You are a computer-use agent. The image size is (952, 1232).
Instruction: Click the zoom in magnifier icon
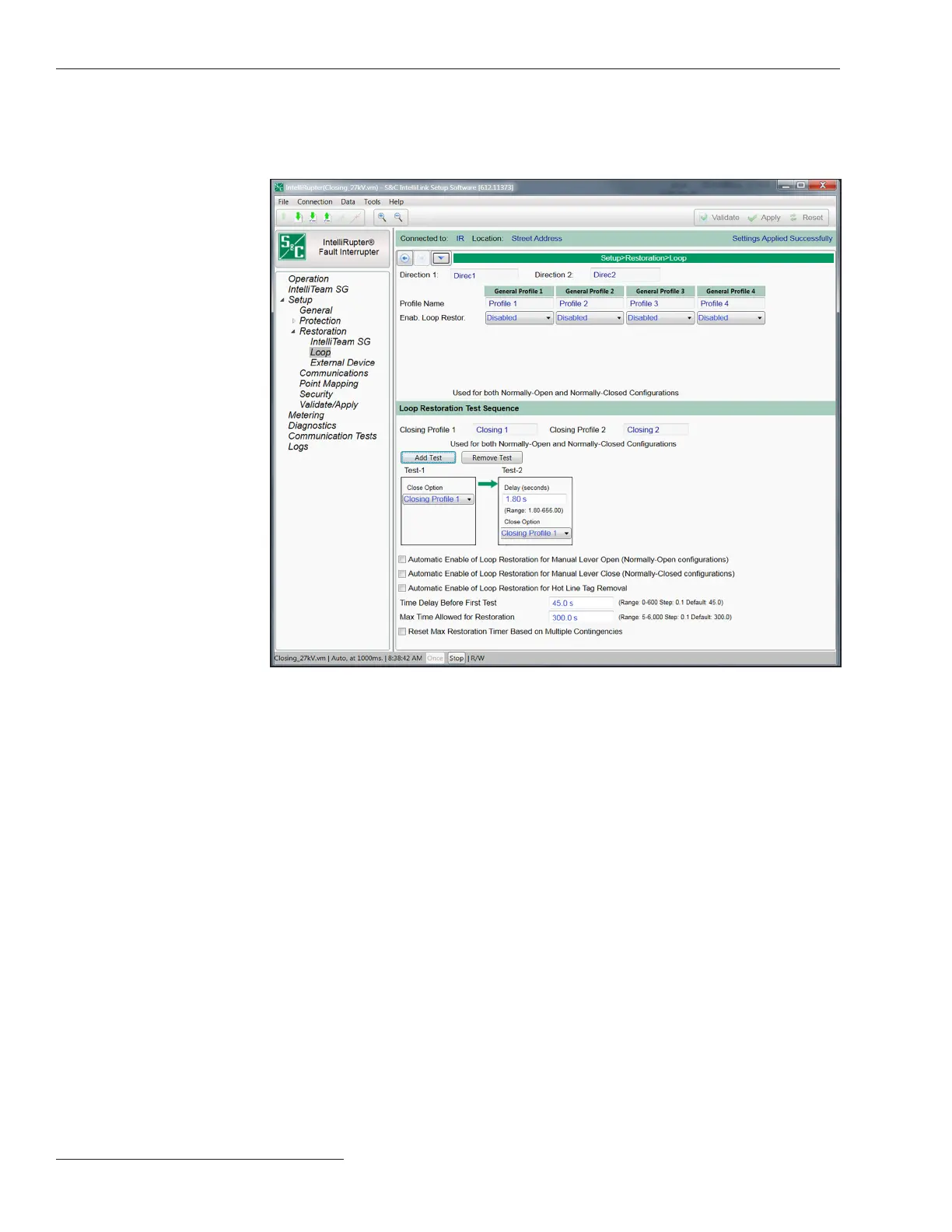(x=382, y=218)
